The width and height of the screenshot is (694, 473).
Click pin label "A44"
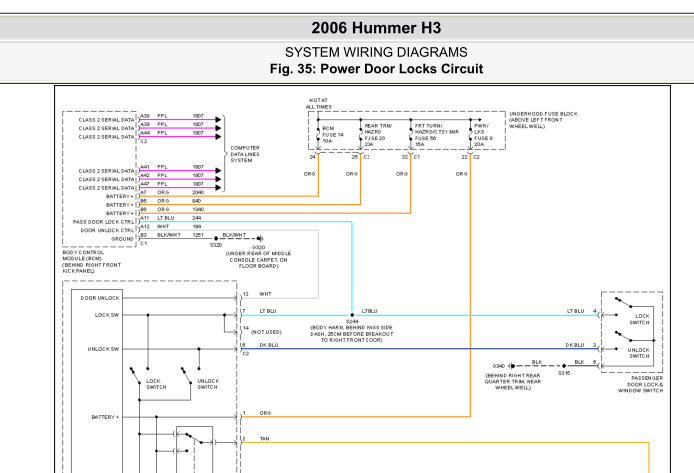coord(145,133)
